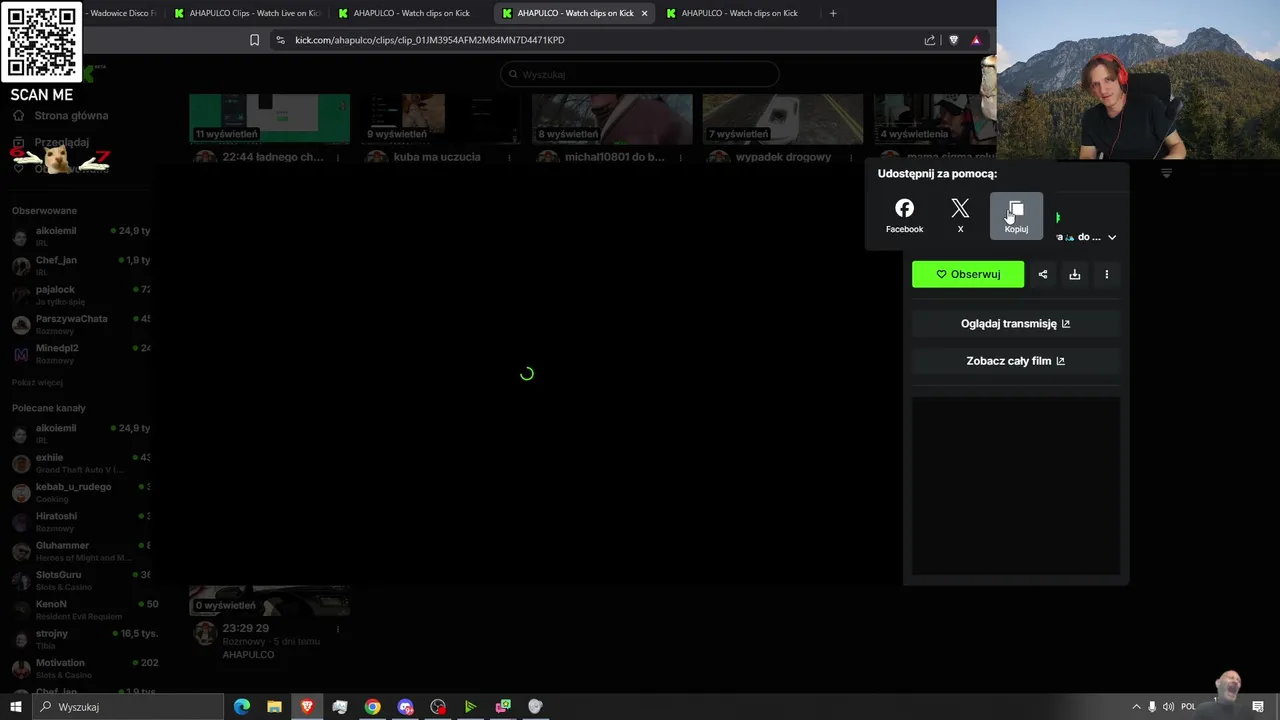1280x720 pixels.
Task: Open the share icon next to Obserwuj
Action: pos(1043,274)
